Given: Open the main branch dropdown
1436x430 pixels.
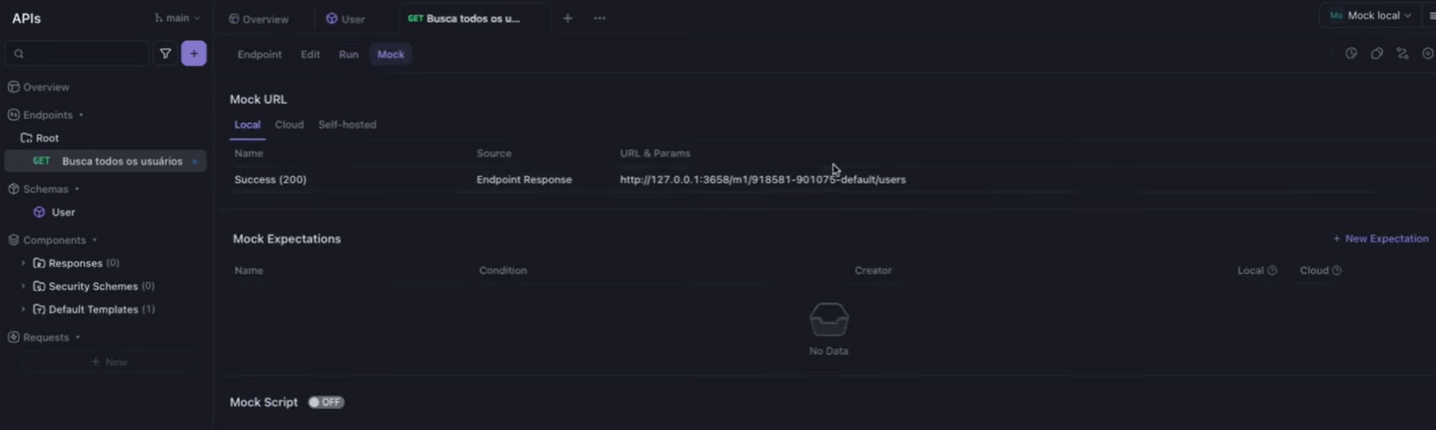Looking at the screenshot, I should [177, 18].
